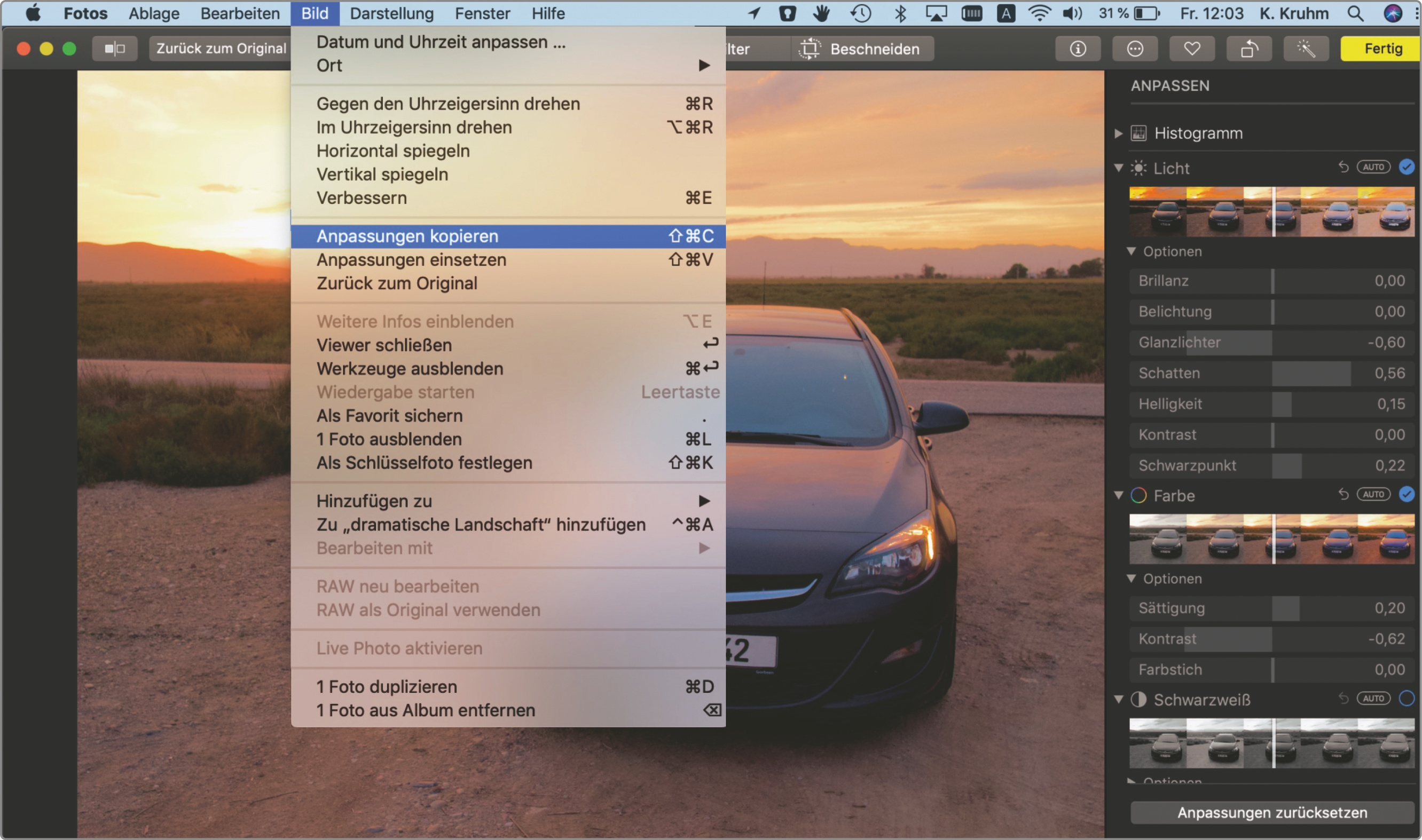Open the more options ellipsis button
This screenshot has width=1422, height=840.
click(1134, 49)
